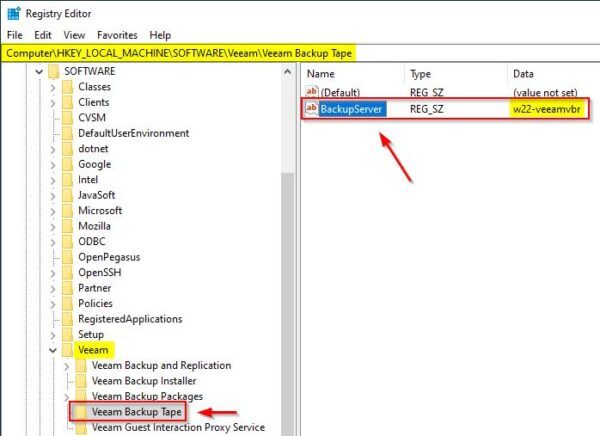
Task: Expand Veeam Backup and Replication key
Action: 67,366
